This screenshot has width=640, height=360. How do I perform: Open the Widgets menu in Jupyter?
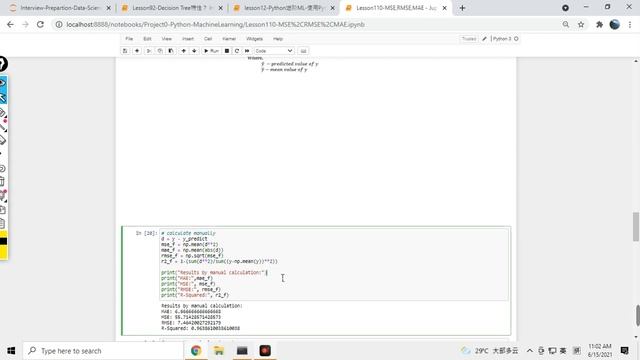coord(254,39)
